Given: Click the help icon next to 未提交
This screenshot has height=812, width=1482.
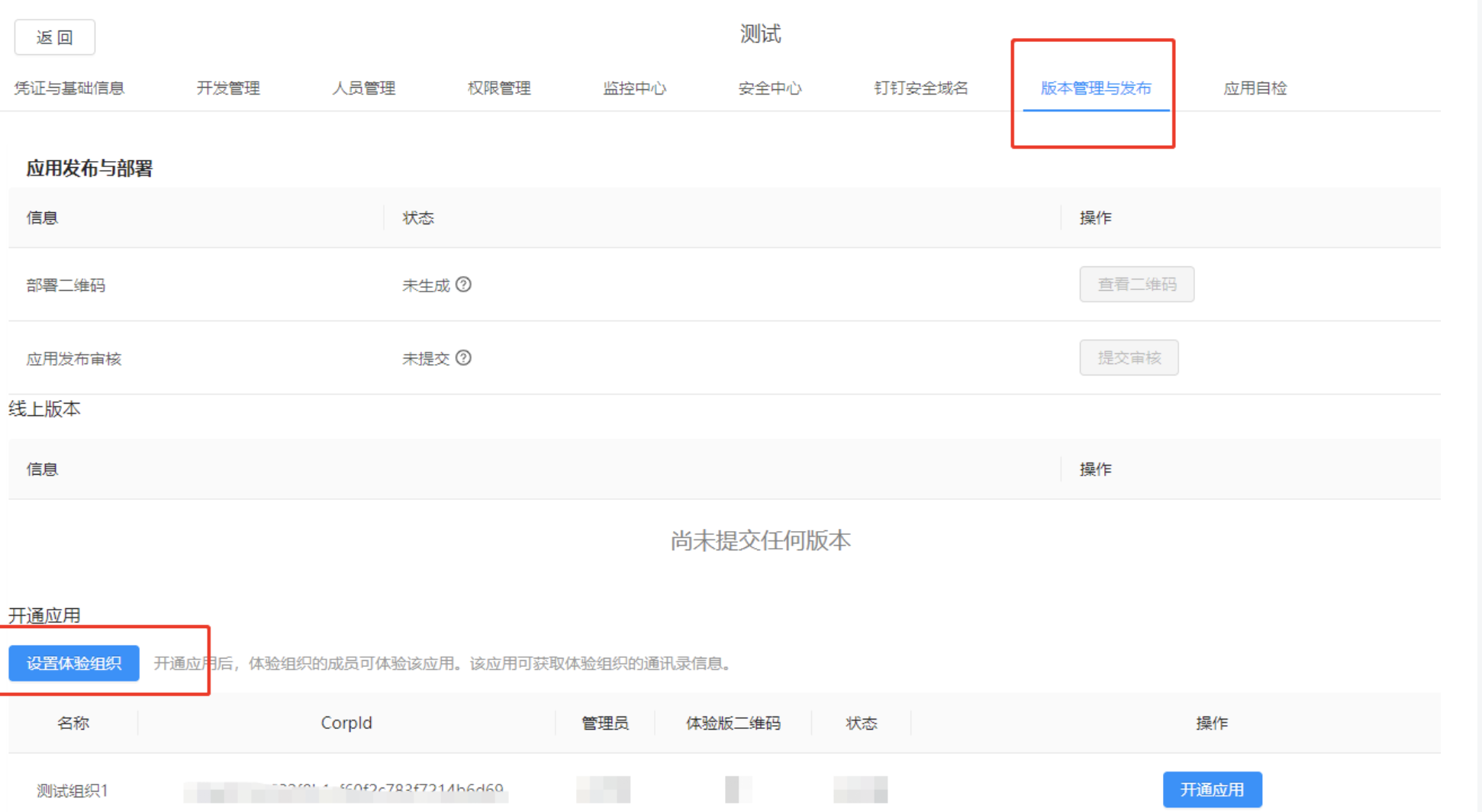Looking at the screenshot, I should [463, 358].
